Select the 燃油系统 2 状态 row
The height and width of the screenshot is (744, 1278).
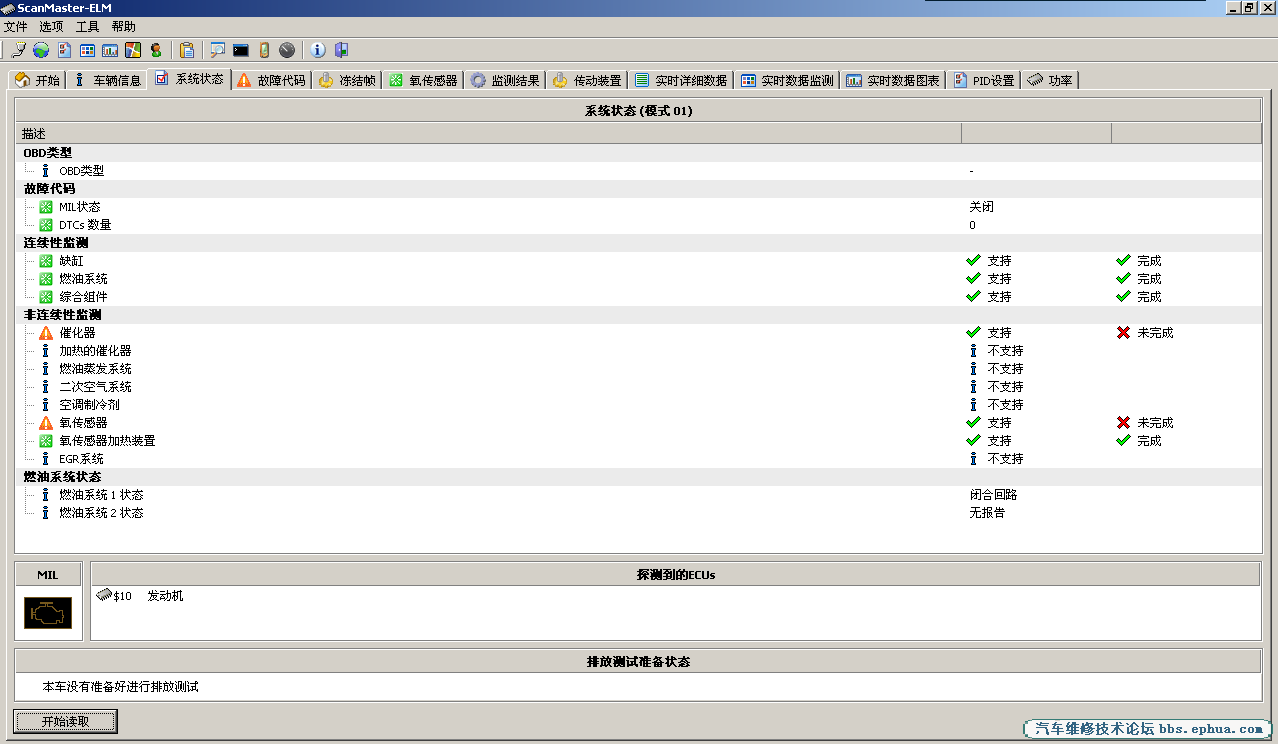[639, 513]
